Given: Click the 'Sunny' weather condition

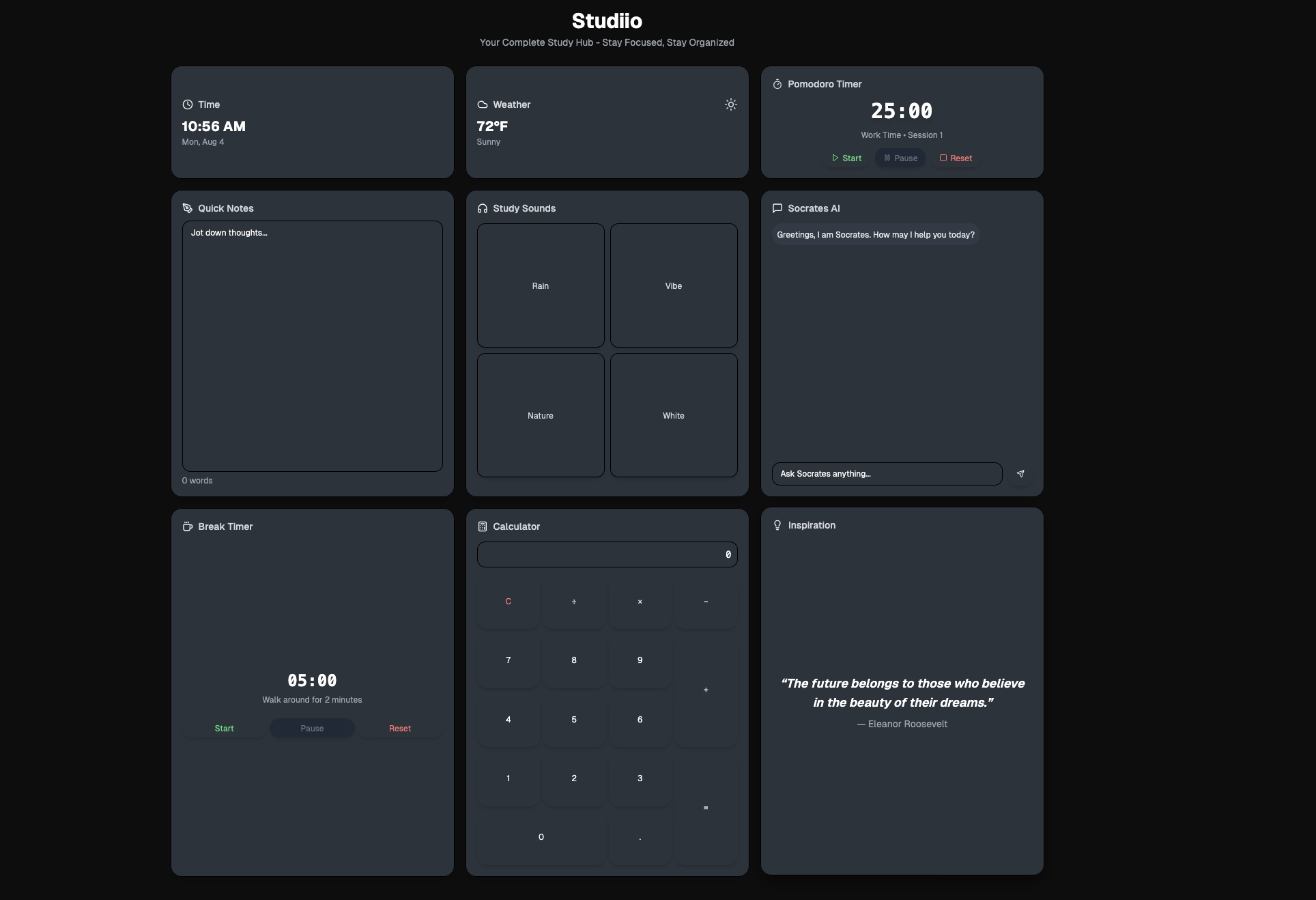Looking at the screenshot, I should click(x=489, y=142).
